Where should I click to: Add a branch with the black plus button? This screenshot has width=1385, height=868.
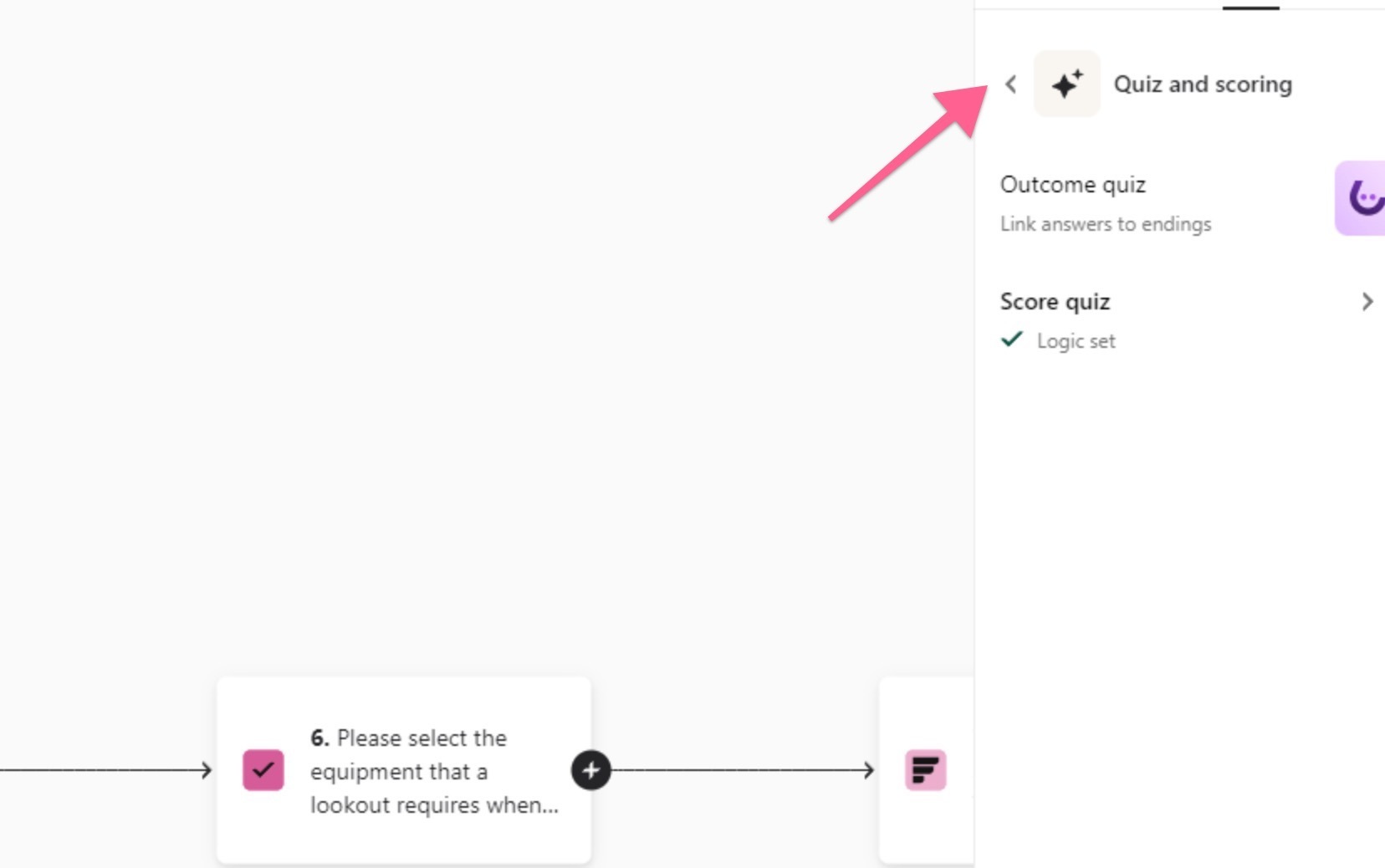tap(591, 770)
